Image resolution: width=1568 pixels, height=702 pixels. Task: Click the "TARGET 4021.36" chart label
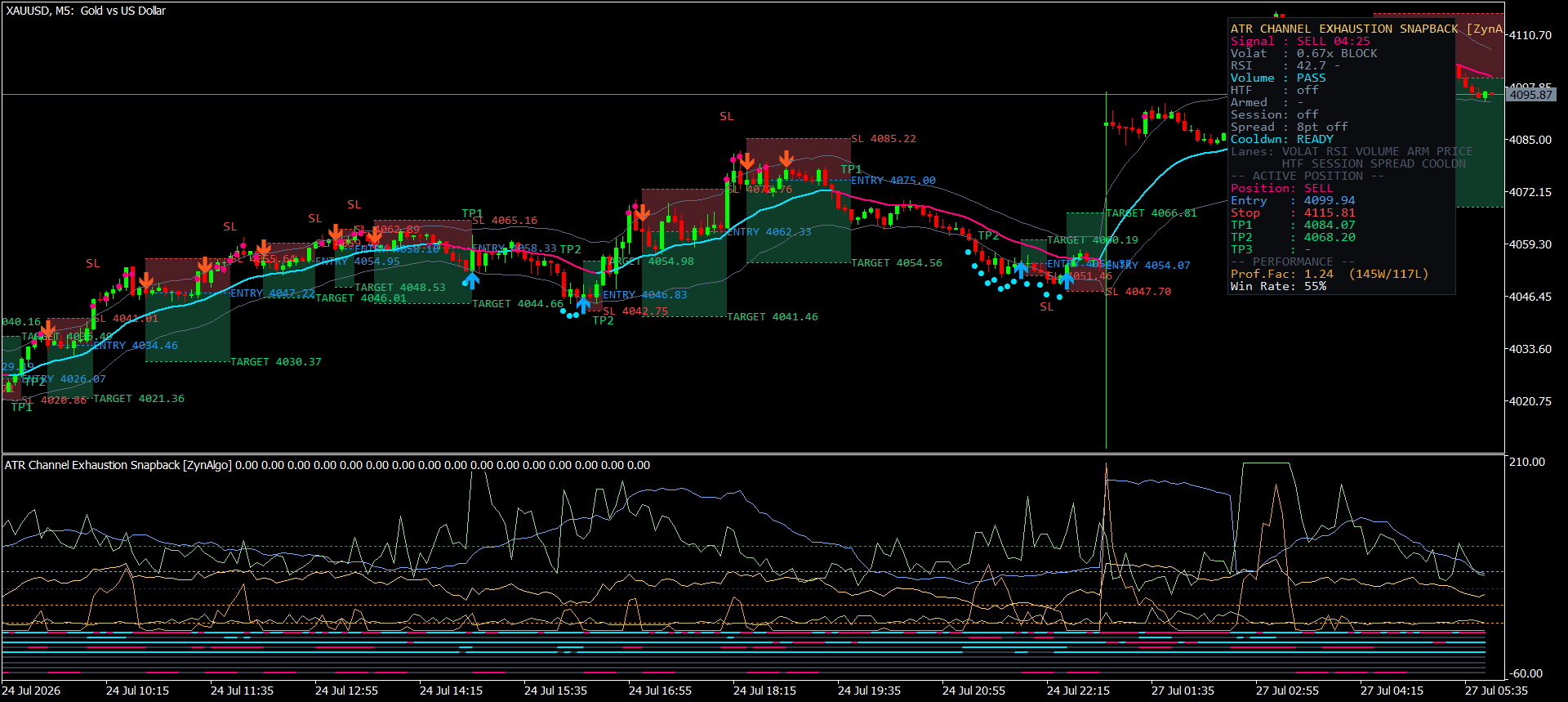coord(139,399)
